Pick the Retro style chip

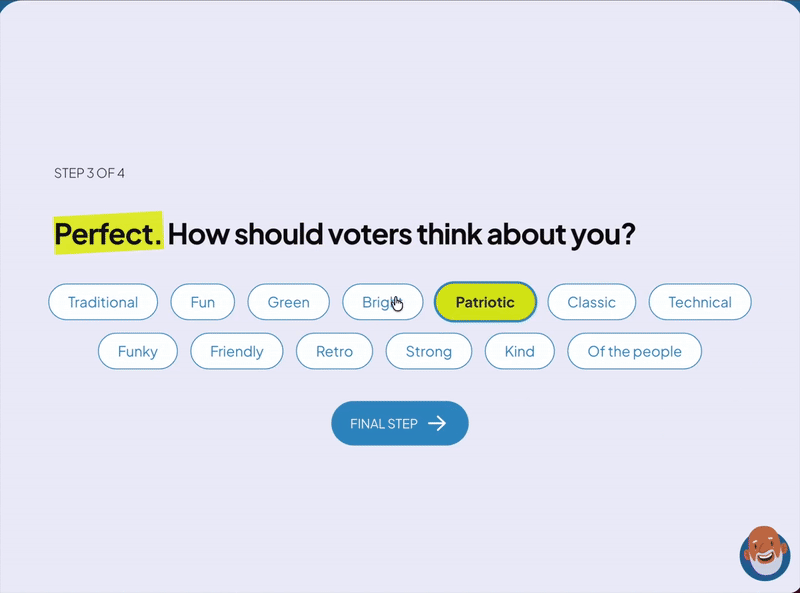click(x=334, y=351)
